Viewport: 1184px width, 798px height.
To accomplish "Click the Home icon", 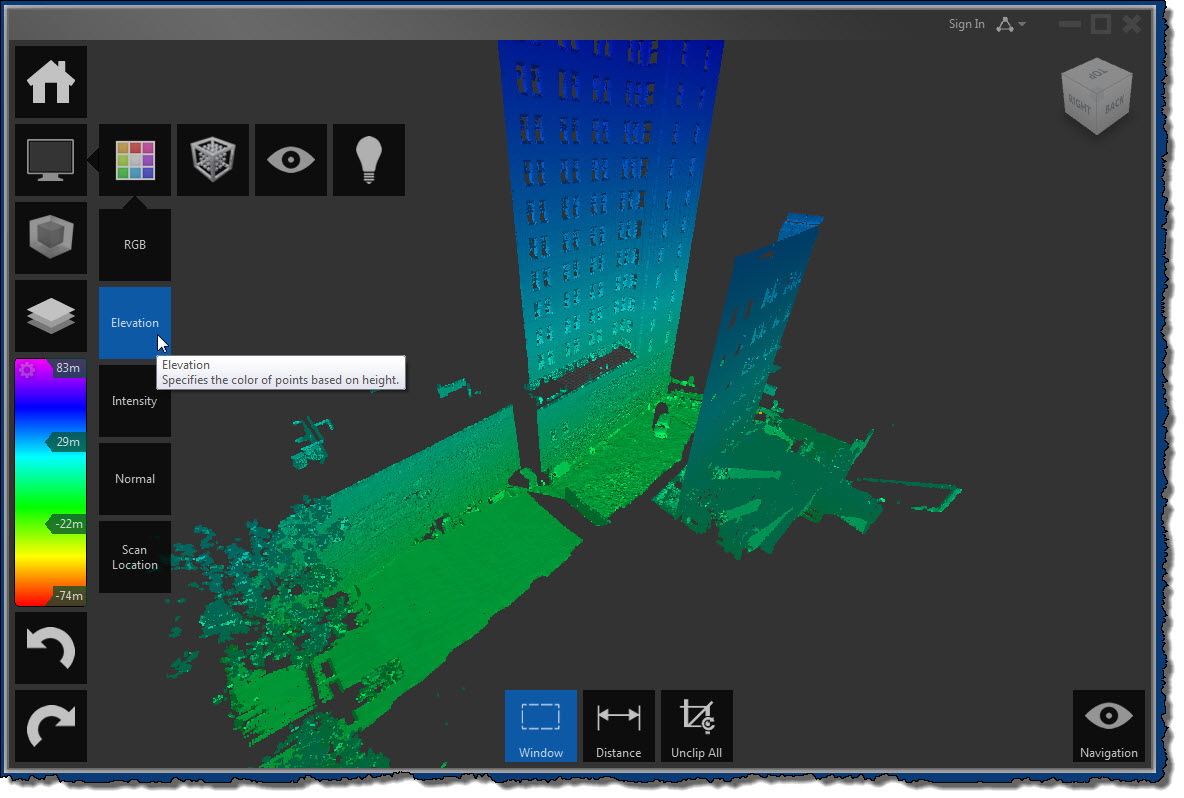I will (50, 81).
